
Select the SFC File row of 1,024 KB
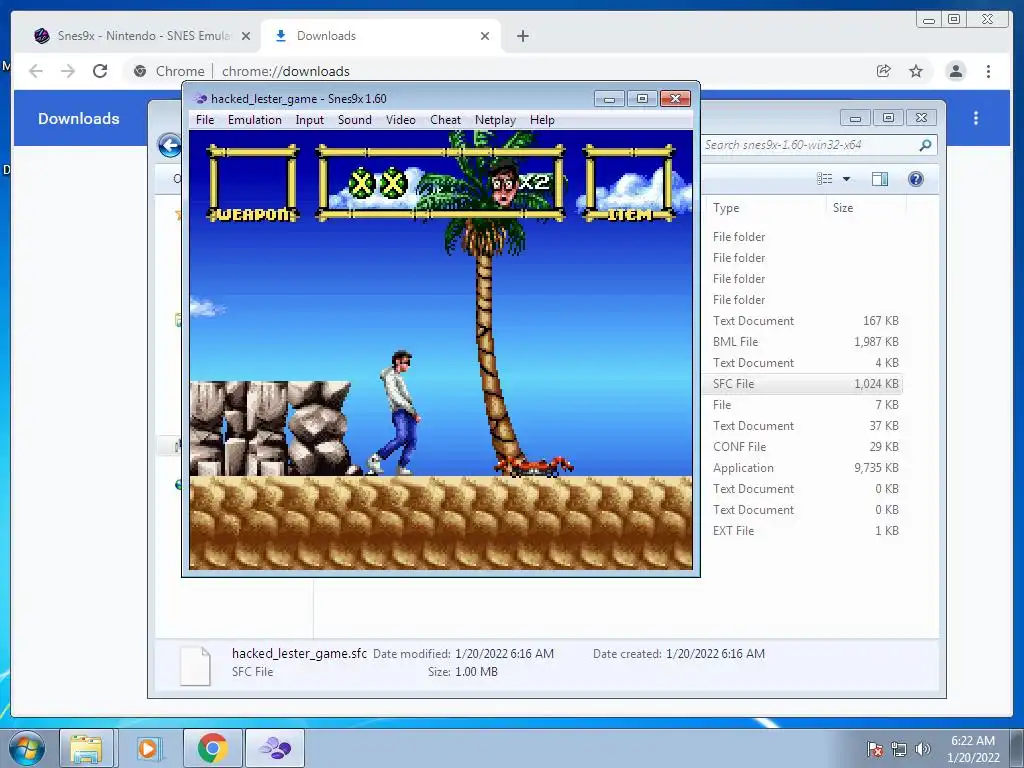(803, 384)
